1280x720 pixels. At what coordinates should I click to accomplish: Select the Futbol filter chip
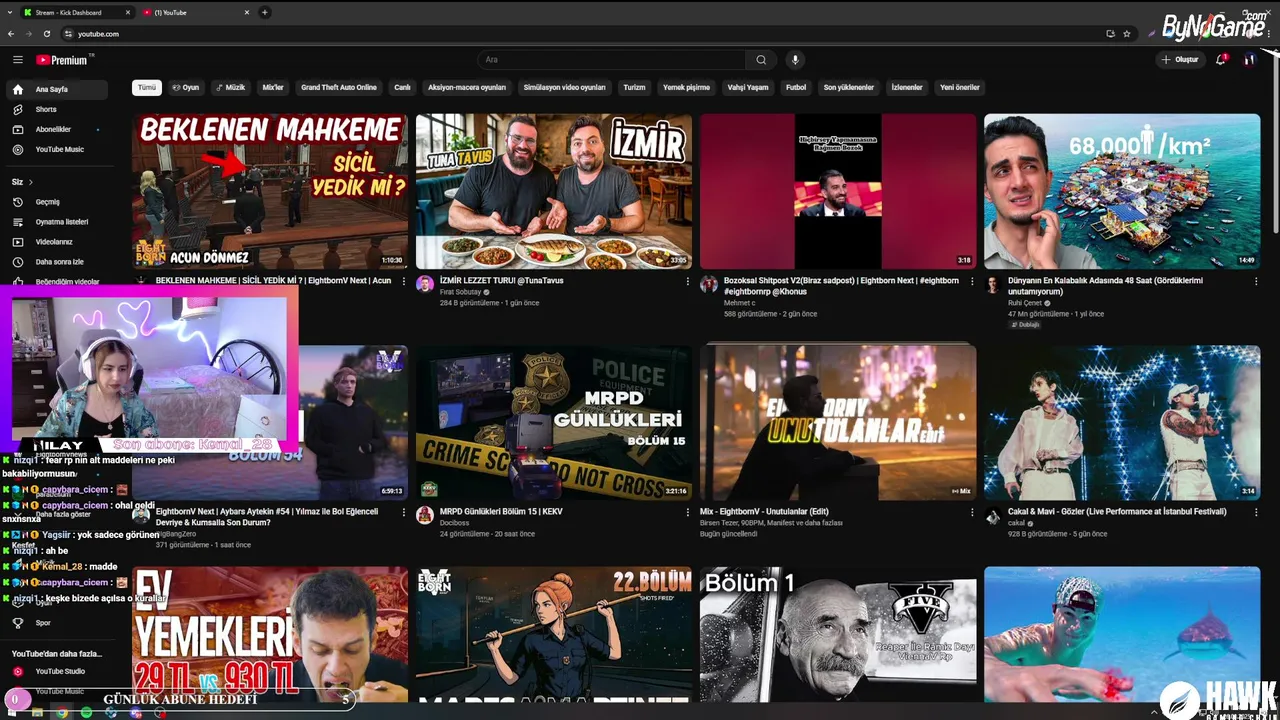(796, 87)
